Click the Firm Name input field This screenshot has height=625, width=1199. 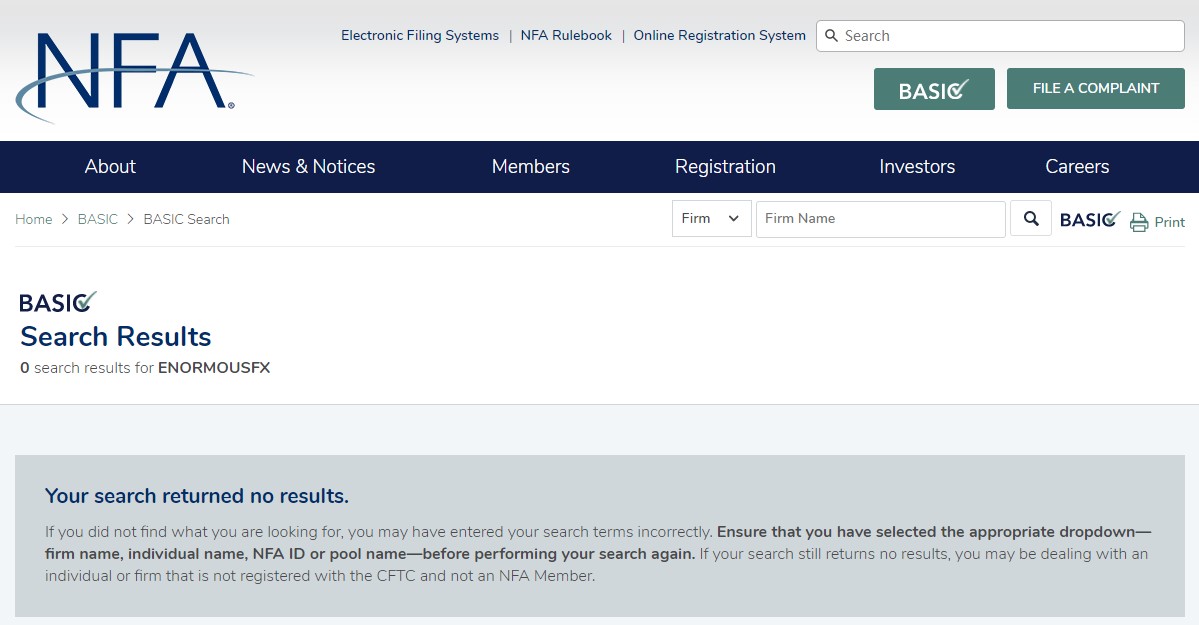pyautogui.click(x=880, y=219)
